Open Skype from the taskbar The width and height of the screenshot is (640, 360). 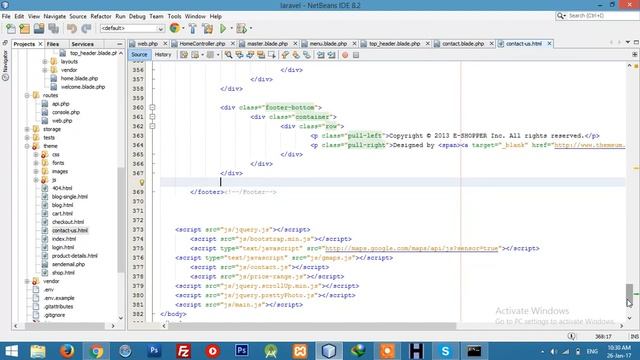tap(445, 351)
